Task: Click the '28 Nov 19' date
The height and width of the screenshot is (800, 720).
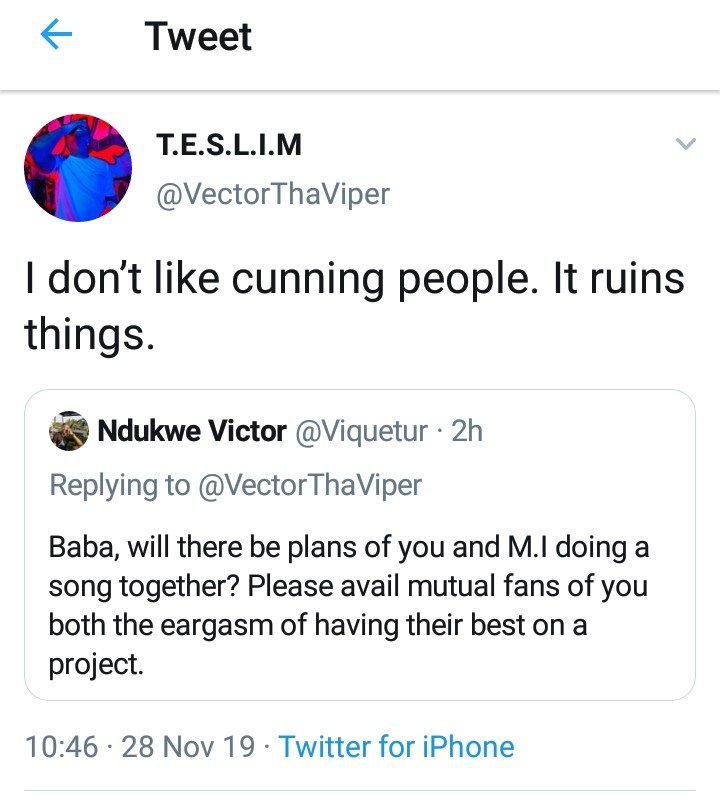Action: 188,747
